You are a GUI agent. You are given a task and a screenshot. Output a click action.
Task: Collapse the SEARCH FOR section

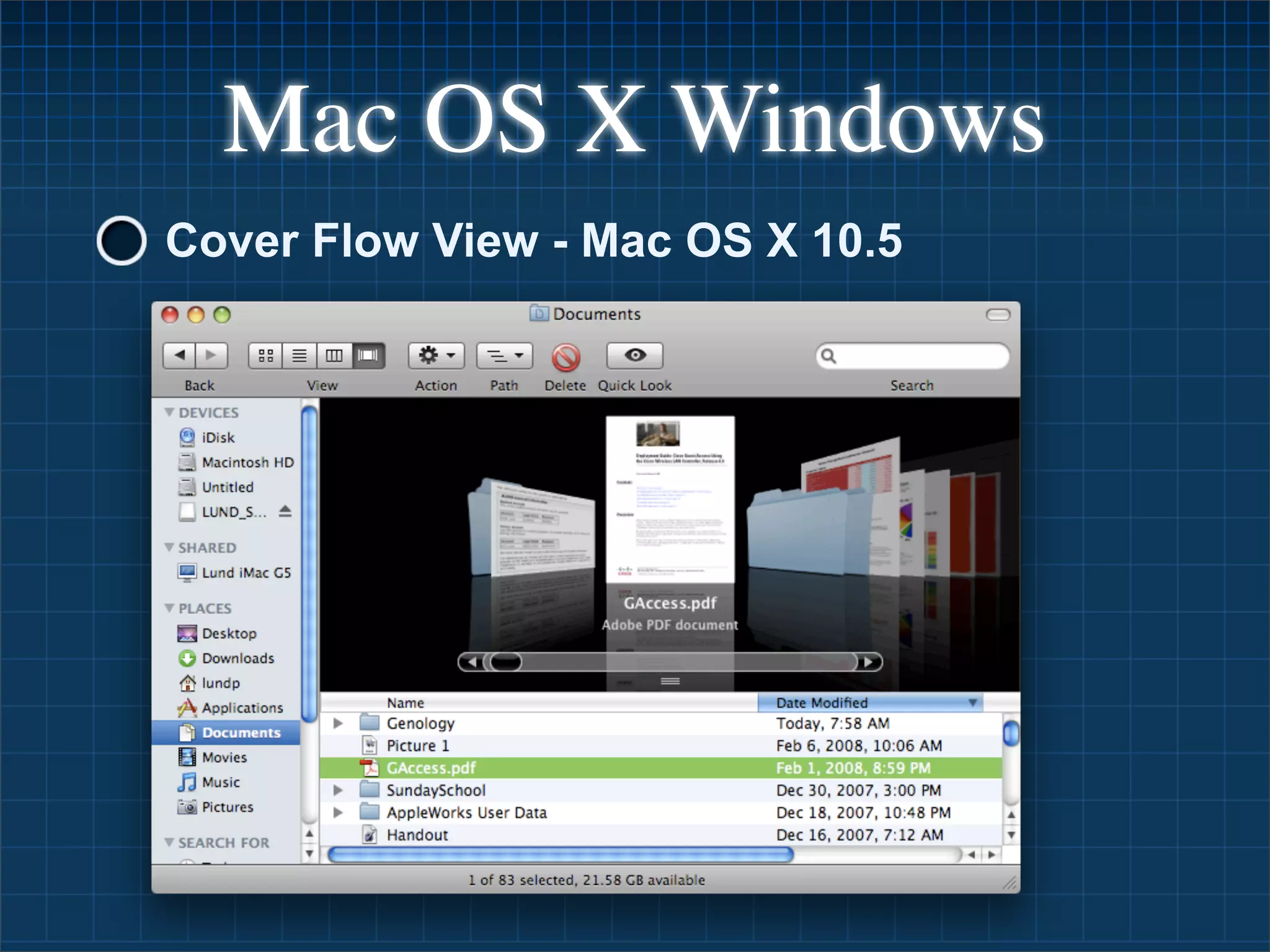coord(169,842)
